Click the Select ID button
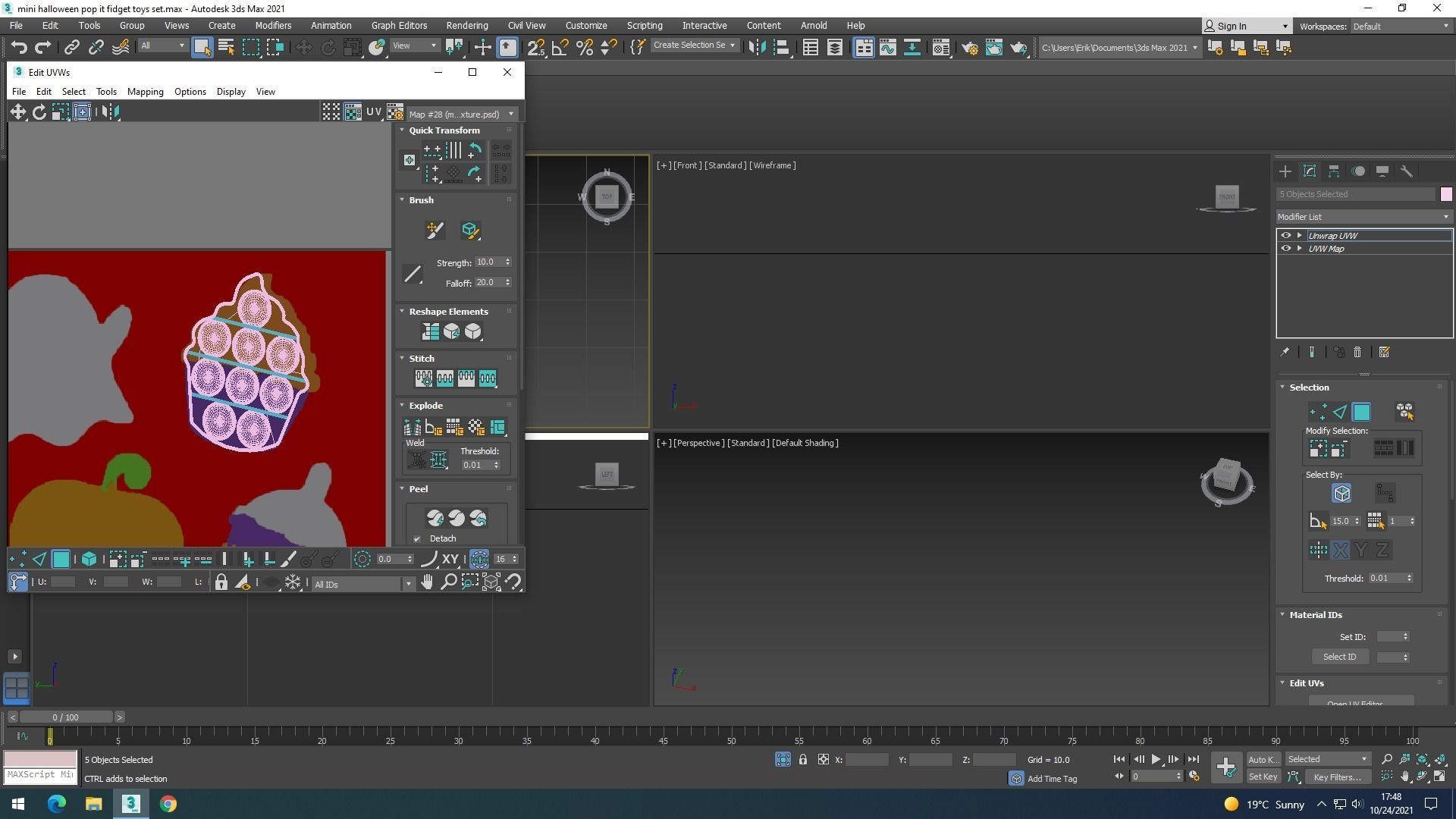The height and width of the screenshot is (819, 1456). pos(1339,657)
